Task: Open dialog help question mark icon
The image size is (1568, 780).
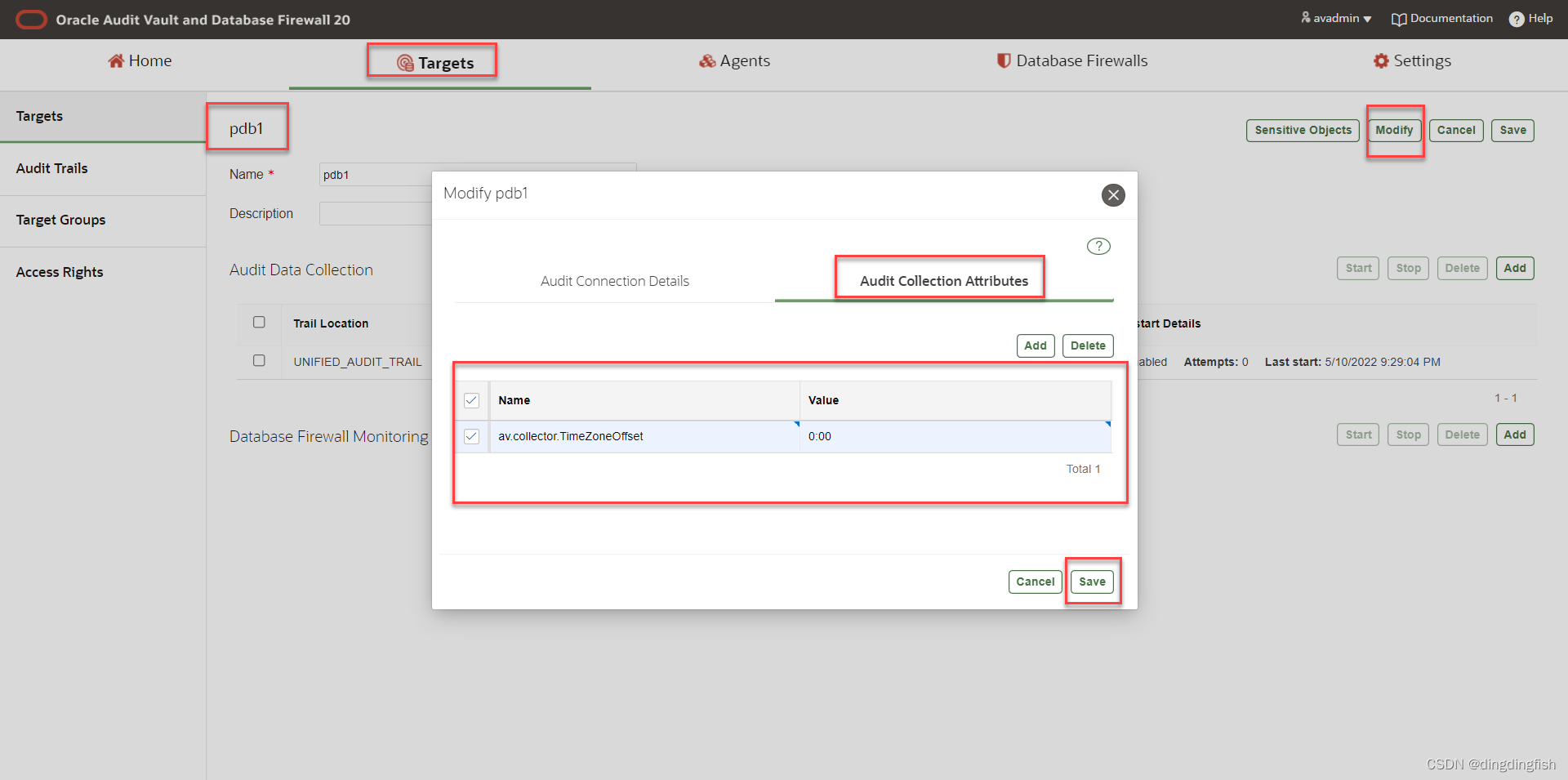Action: (1098, 246)
